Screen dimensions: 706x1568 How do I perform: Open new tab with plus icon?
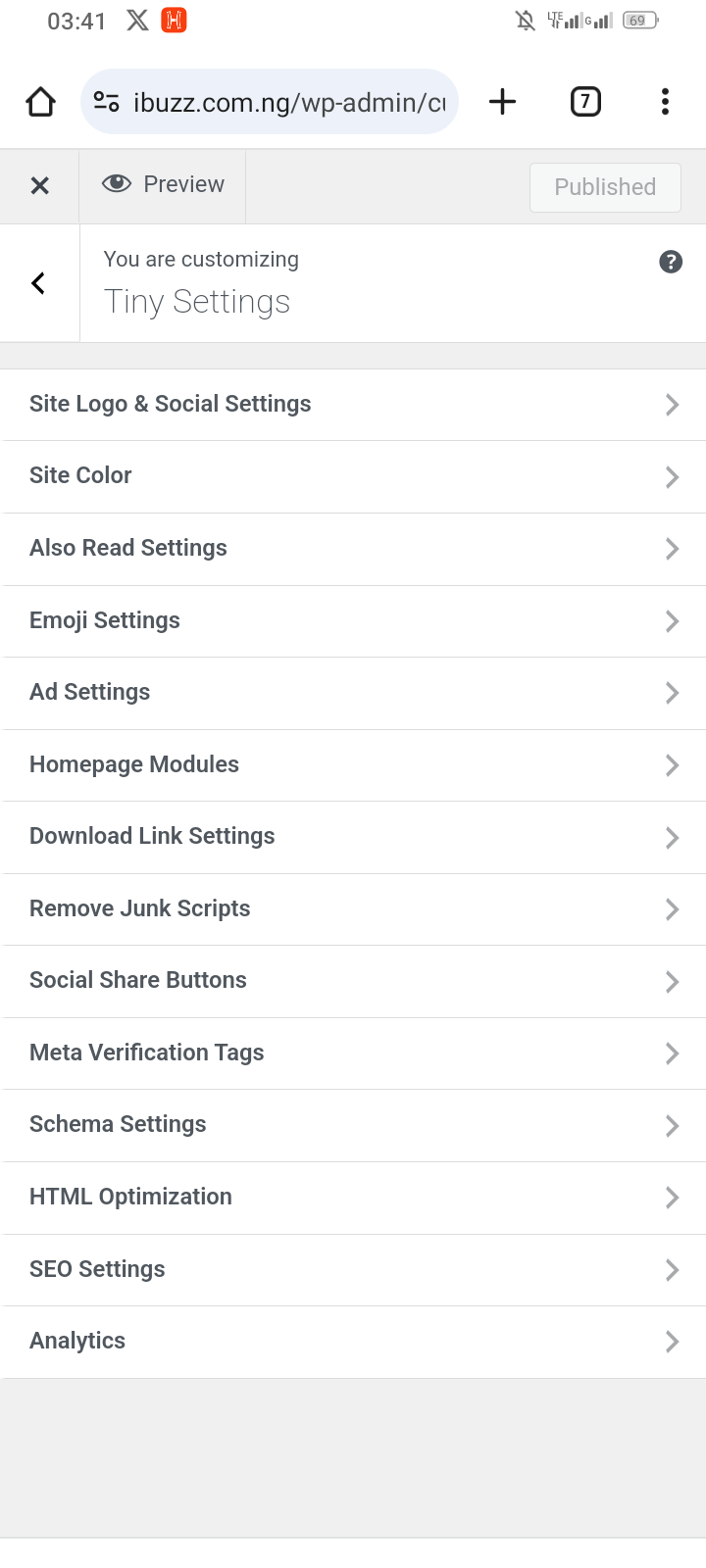pyautogui.click(x=502, y=102)
